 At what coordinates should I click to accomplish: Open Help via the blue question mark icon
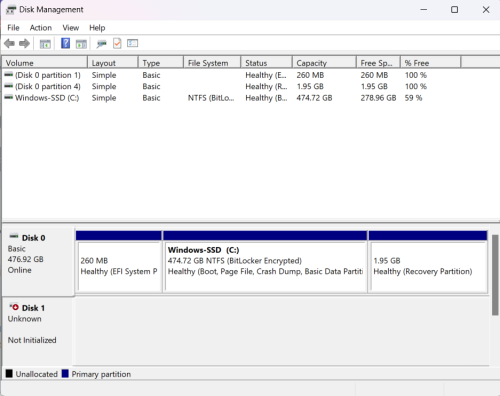(65, 43)
